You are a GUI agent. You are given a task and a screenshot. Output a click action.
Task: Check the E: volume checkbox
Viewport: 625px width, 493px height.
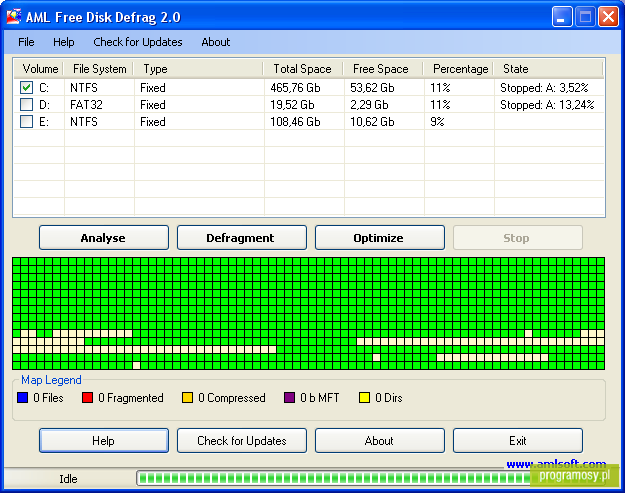(26, 121)
